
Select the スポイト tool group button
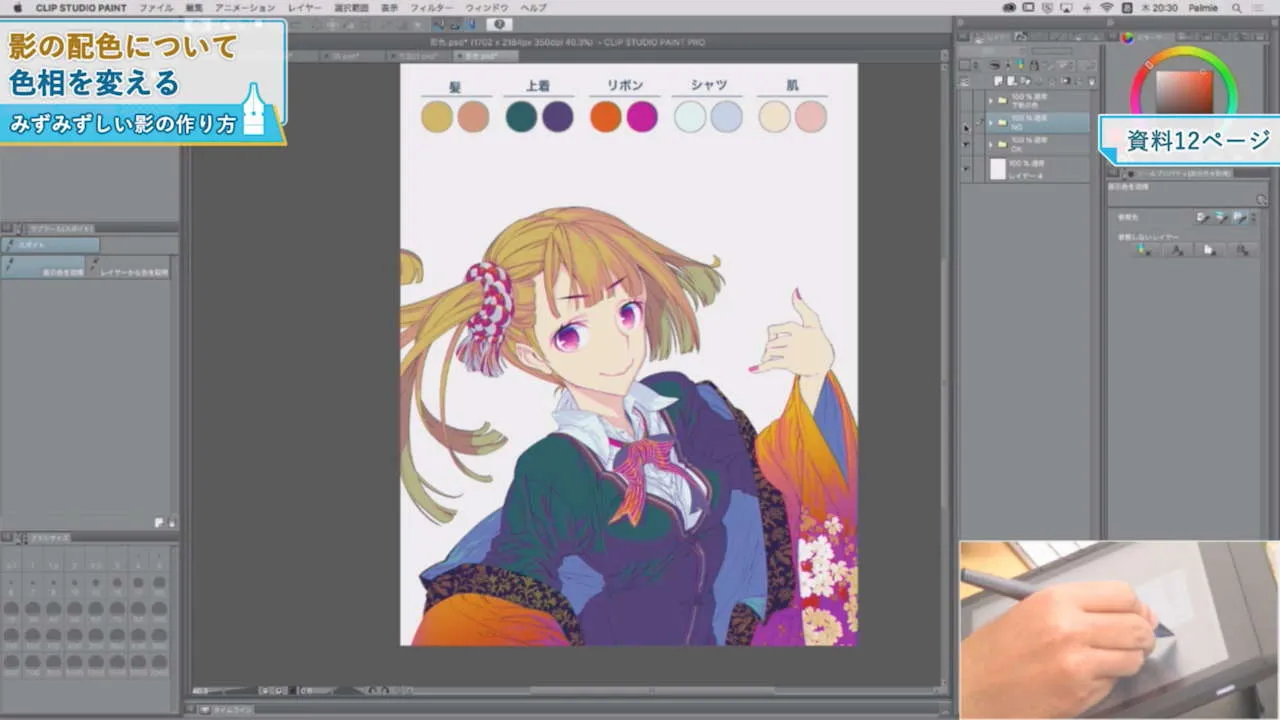(x=50, y=245)
